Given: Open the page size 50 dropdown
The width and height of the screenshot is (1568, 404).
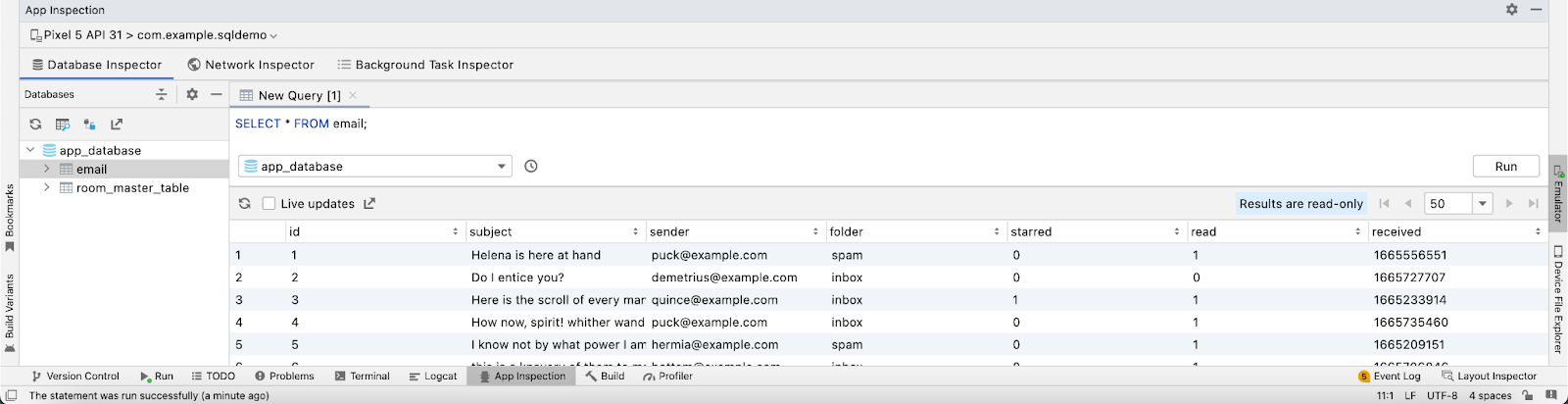Looking at the screenshot, I should [x=1483, y=204].
